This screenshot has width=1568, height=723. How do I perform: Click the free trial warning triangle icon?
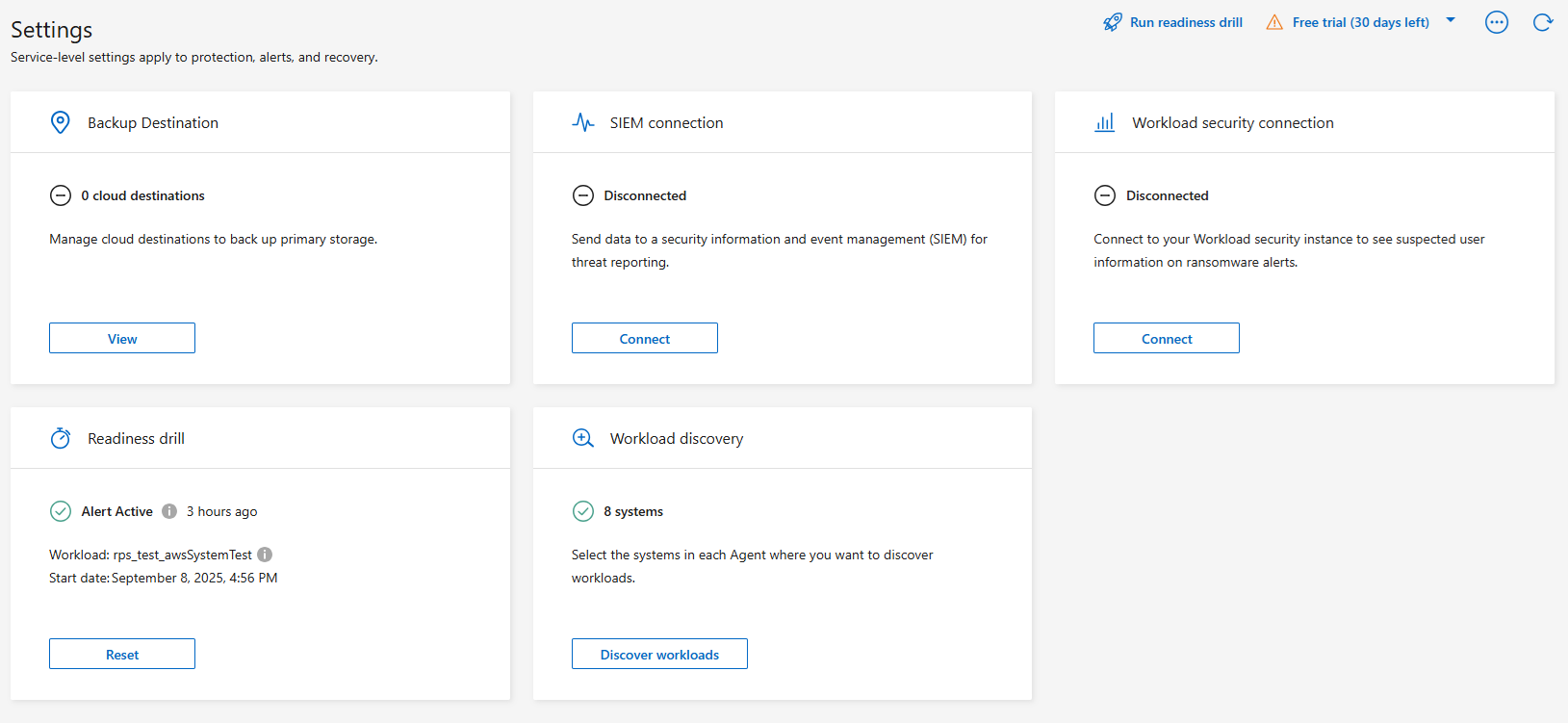coord(1274,22)
